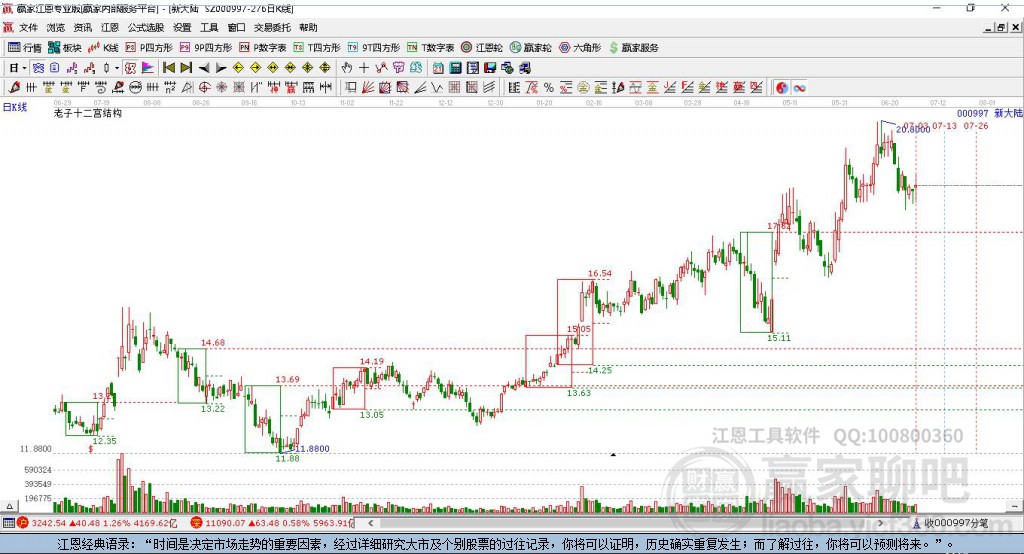The width and height of the screenshot is (1024, 554).
Task: Open the P数字表 tool
Action: (263, 48)
